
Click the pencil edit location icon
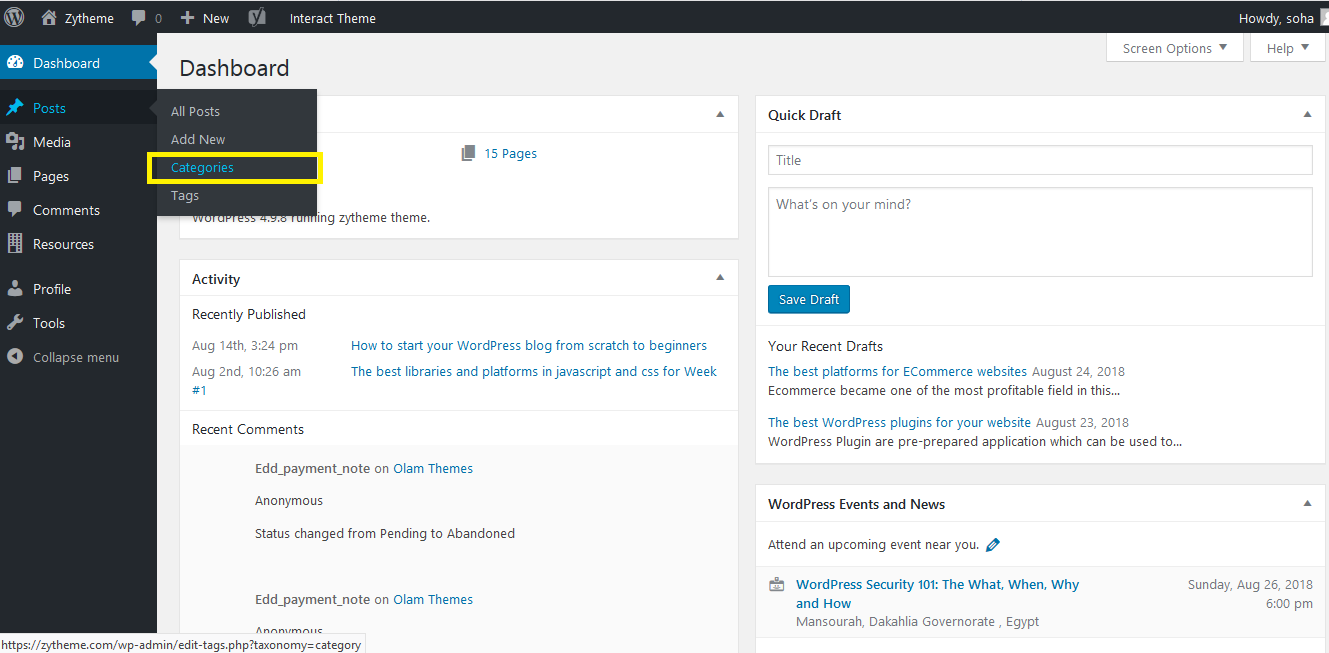tap(992, 545)
